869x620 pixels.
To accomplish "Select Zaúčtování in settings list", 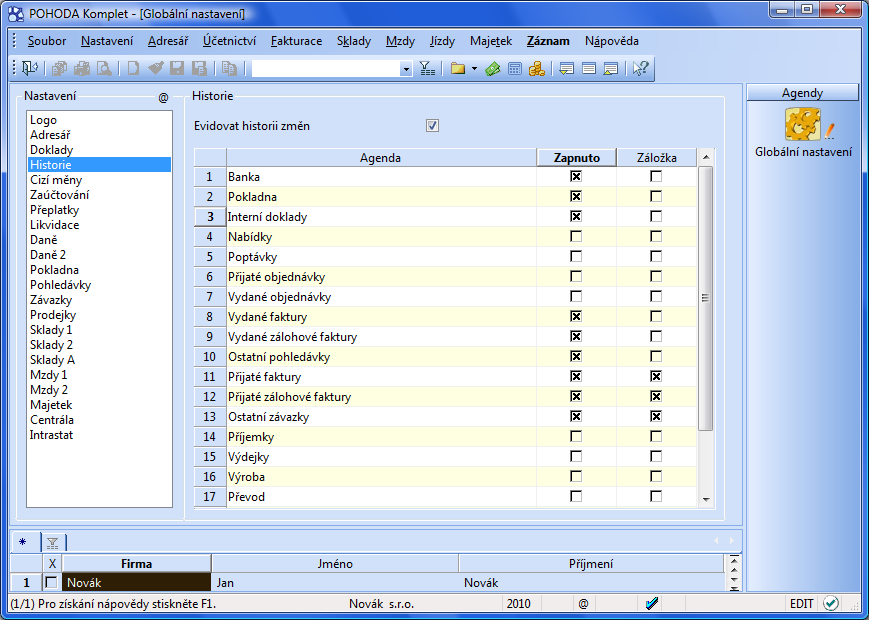I will point(59,195).
